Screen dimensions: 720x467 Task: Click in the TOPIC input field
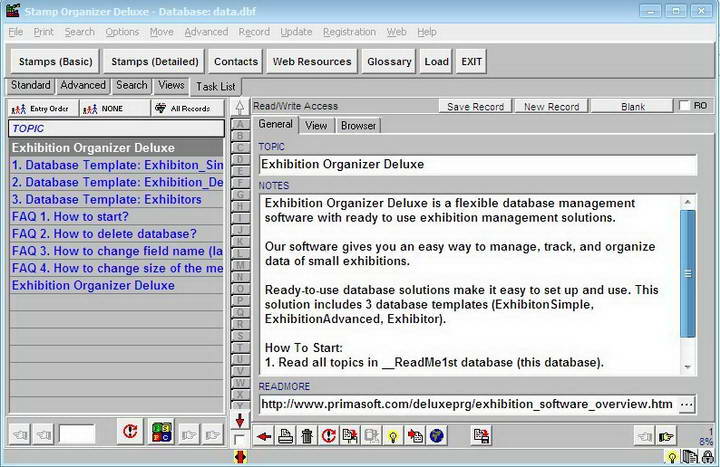(x=478, y=164)
